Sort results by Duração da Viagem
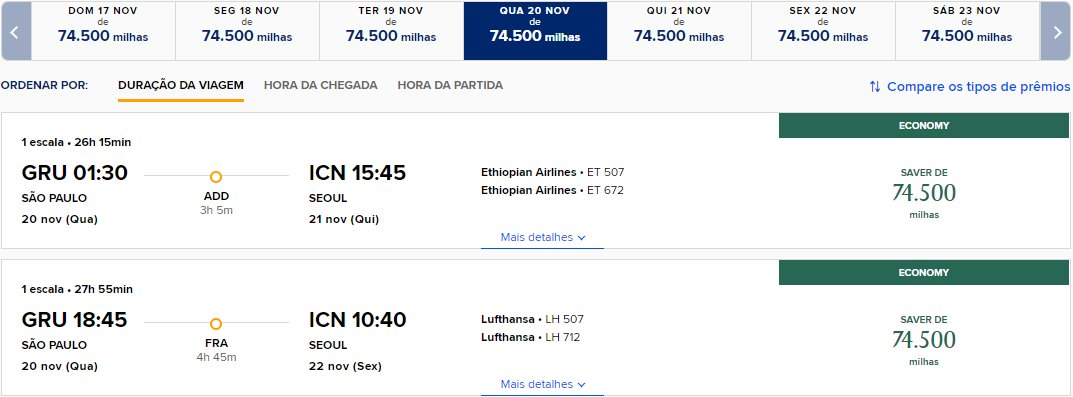The width and height of the screenshot is (1073, 397). click(x=181, y=86)
